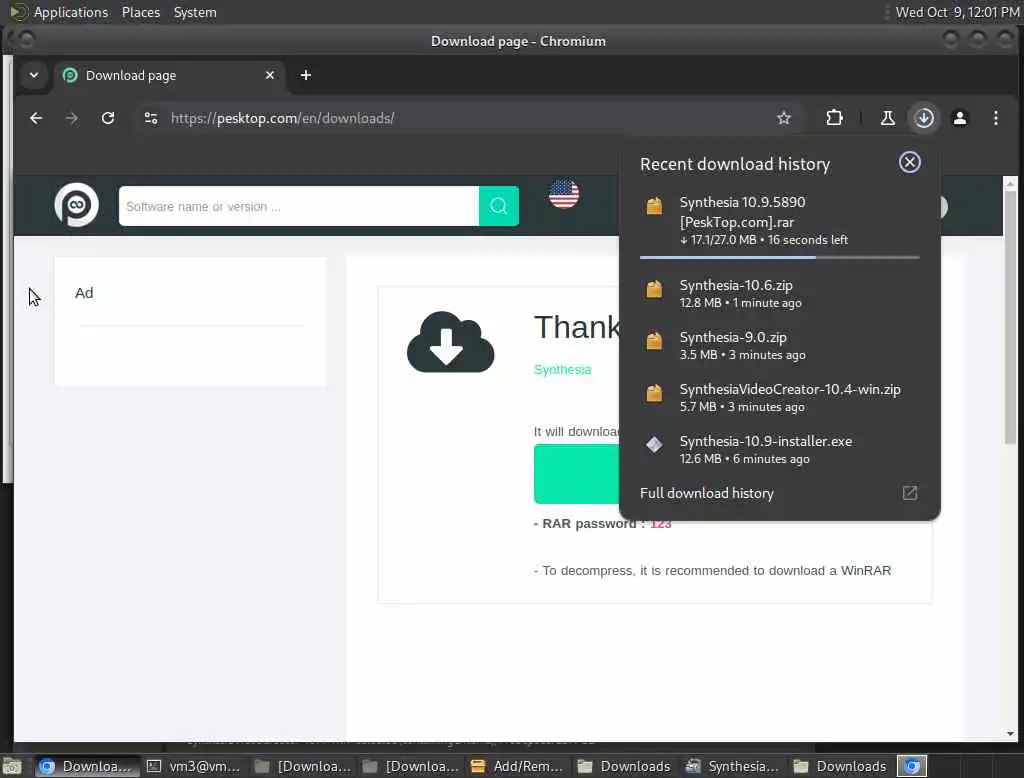1024x778 pixels.
Task: Switch to Add/Rem... taskbar item
Action: pyautogui.click(x=517, y=766)
